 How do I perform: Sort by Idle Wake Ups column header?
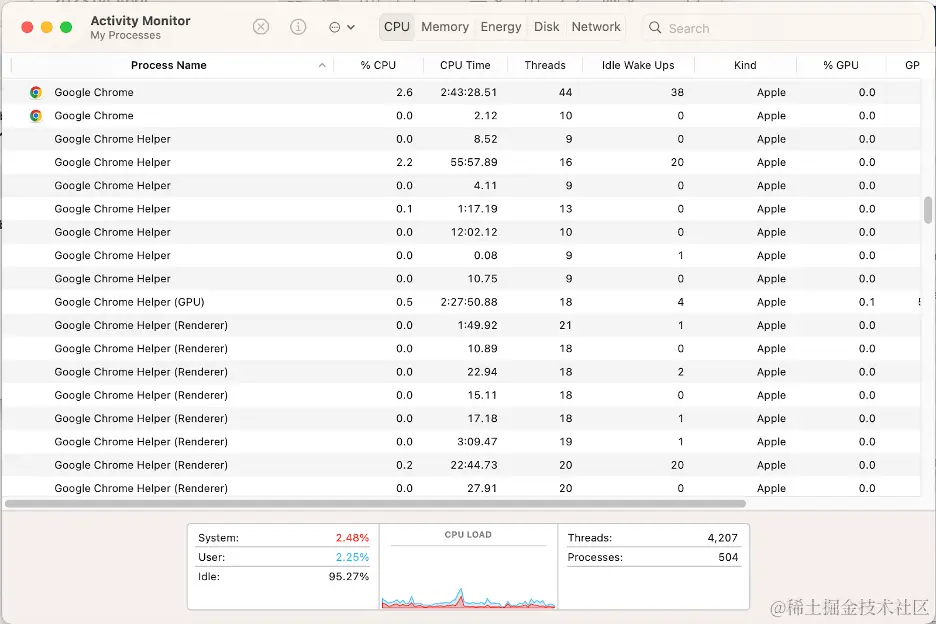pos(638,66)
